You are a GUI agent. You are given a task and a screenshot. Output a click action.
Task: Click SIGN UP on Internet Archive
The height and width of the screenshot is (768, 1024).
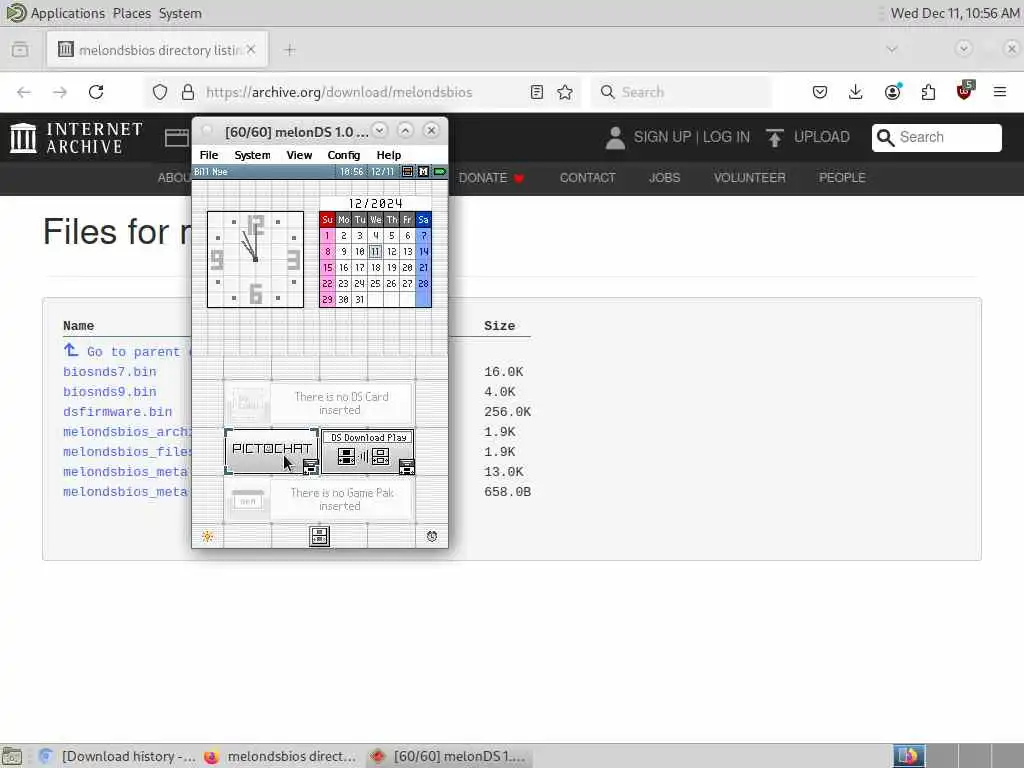pyautogui.click(x=662, y=136)
